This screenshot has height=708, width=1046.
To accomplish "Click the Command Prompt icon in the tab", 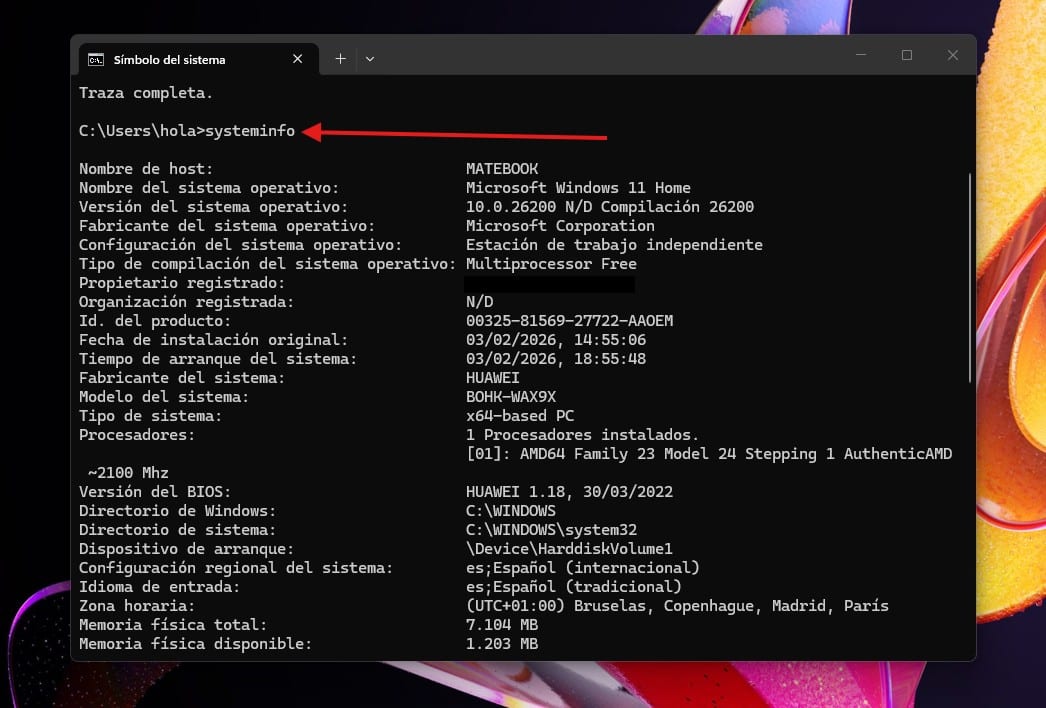I will click(x=96, y=60).
